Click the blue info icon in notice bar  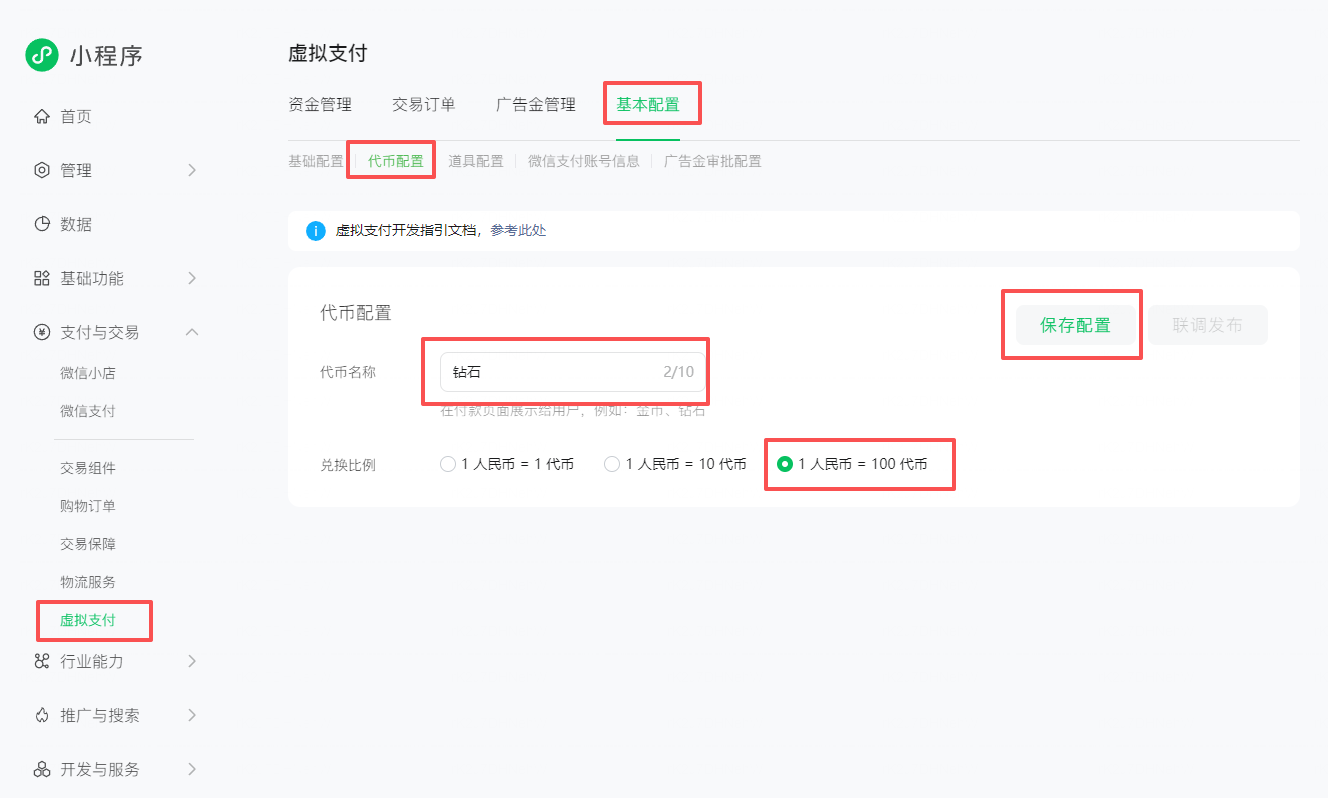coord(316,231)
